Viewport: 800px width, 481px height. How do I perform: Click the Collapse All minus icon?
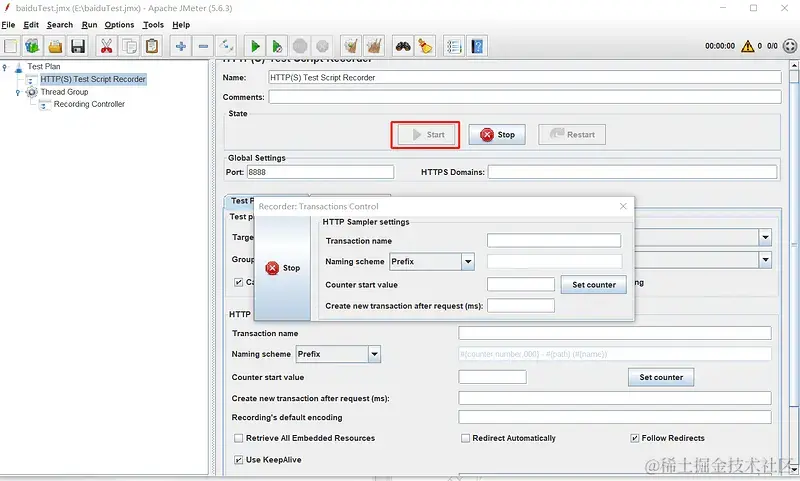(203, 46)
